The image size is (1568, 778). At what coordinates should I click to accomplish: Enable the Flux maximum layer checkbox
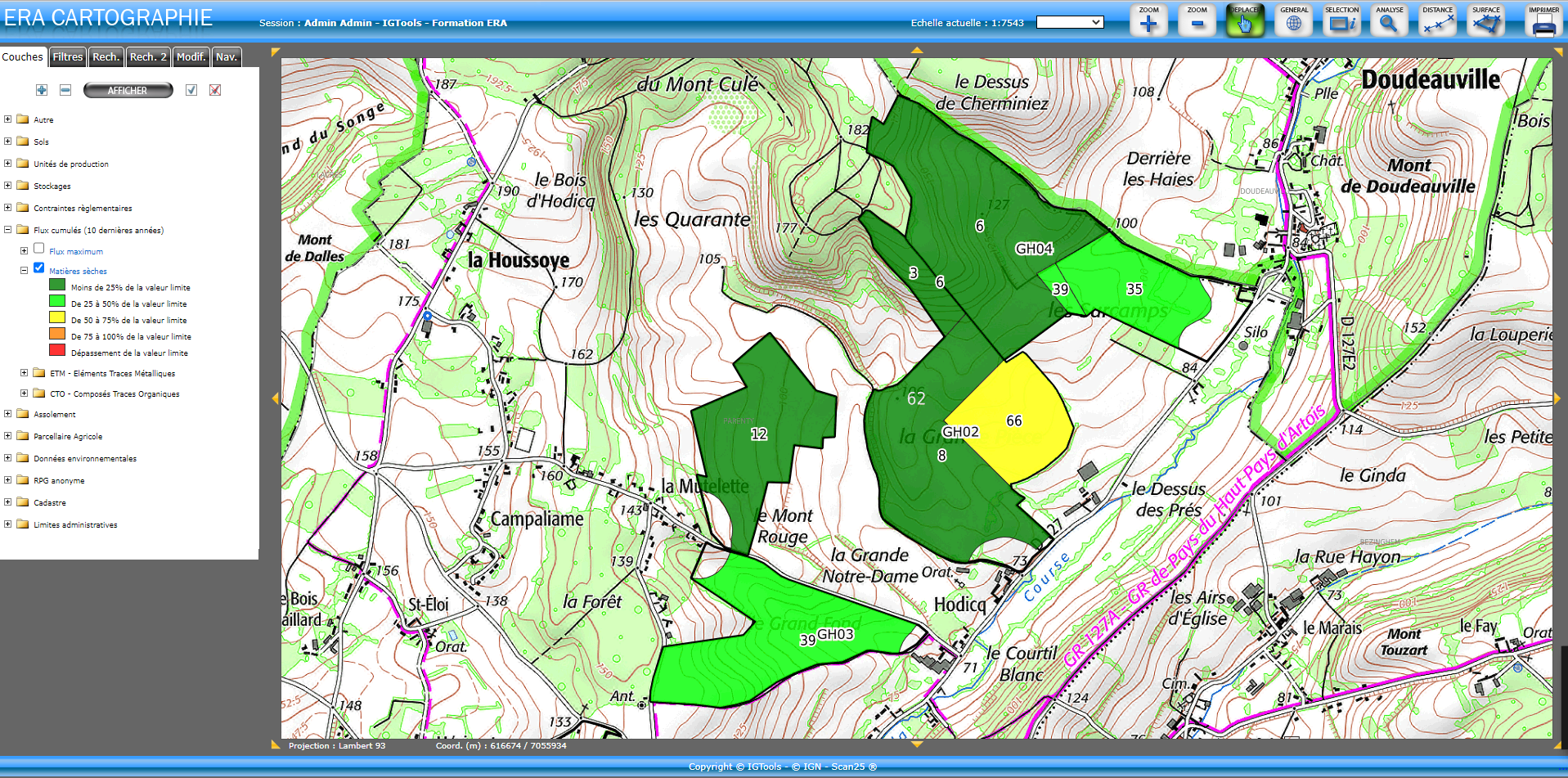point(39,249)
